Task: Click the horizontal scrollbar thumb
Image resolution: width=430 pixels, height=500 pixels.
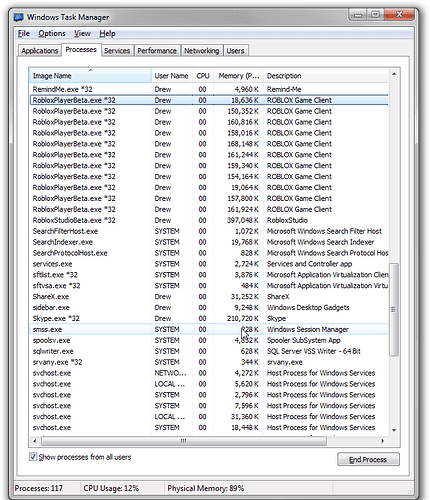Action: pos(184,441)
